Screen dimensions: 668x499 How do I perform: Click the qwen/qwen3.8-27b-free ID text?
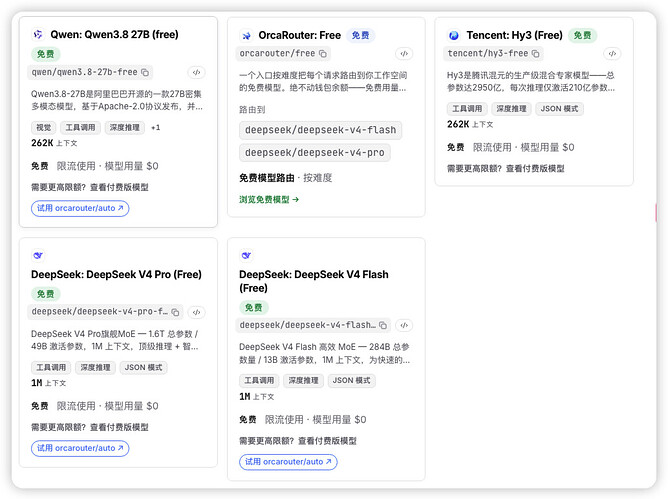pos(84,72)
